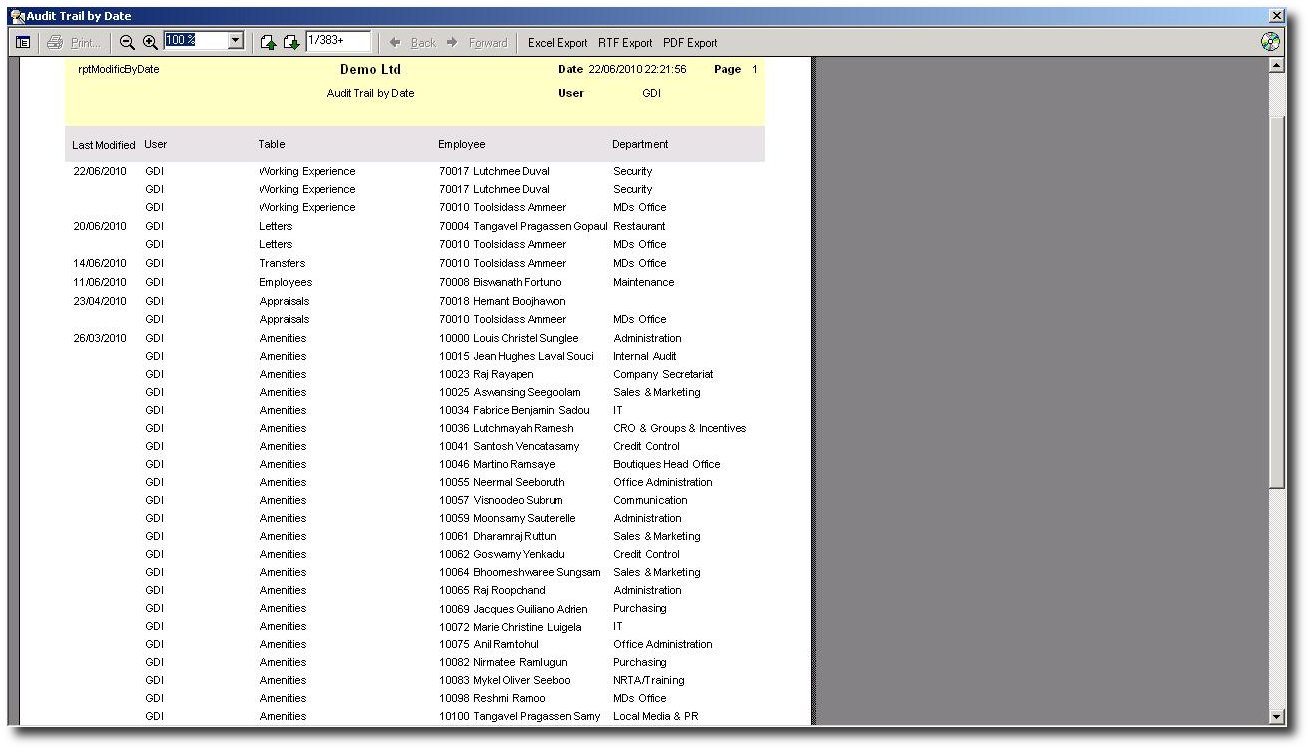This screenshot has width=1310, height=750.
Task: Click the window icon in the title bar
Action: tap(17, 16)
